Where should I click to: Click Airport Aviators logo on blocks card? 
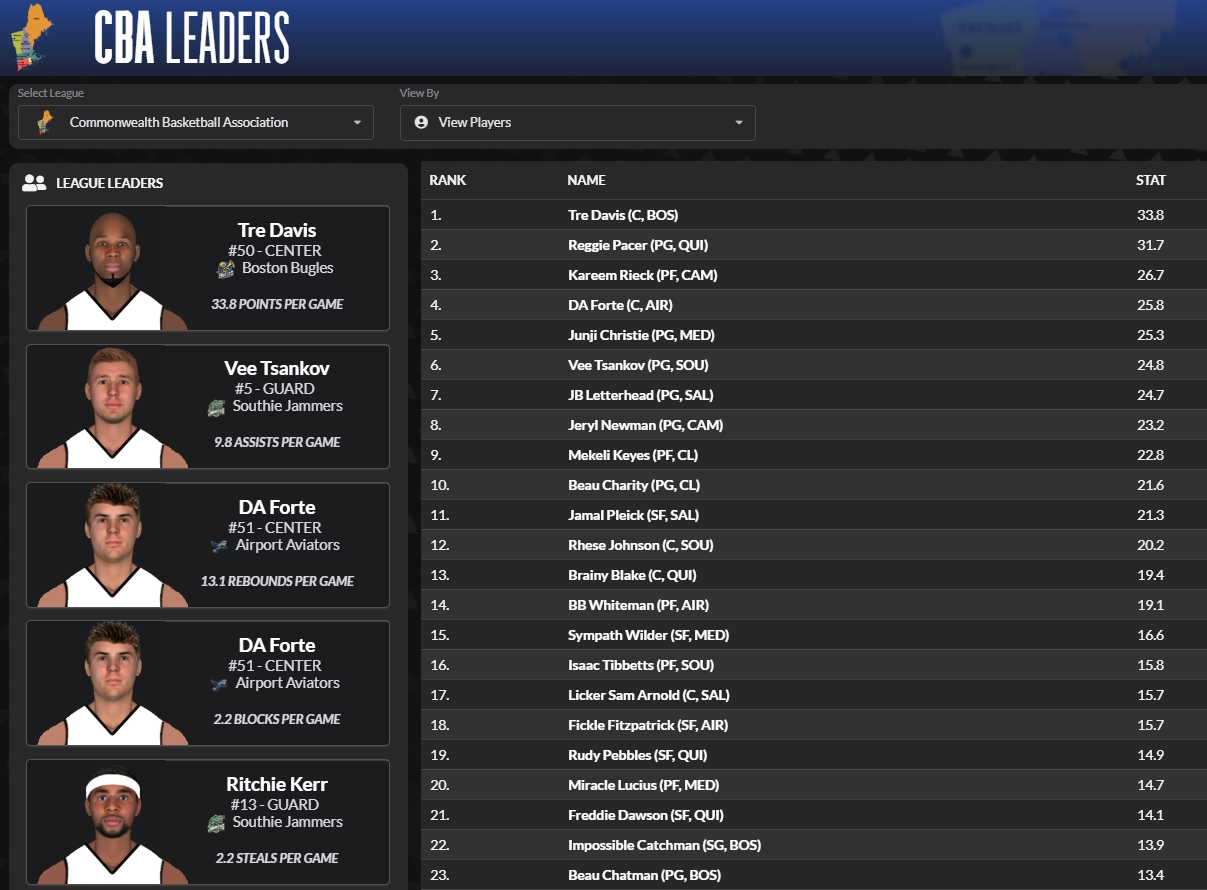pyautogui.click(x=219, y=684)
